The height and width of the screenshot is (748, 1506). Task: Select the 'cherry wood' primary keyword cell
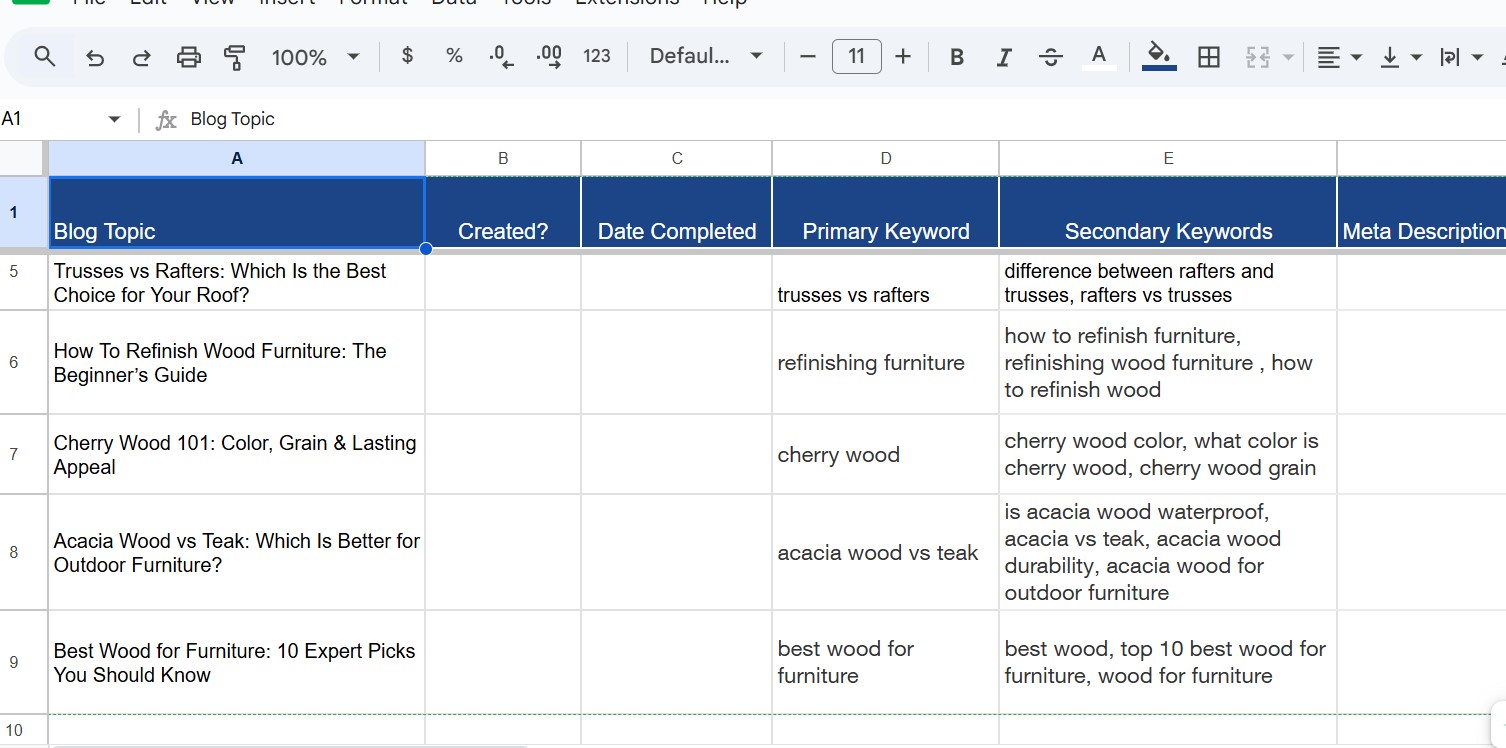coord(886,455)
